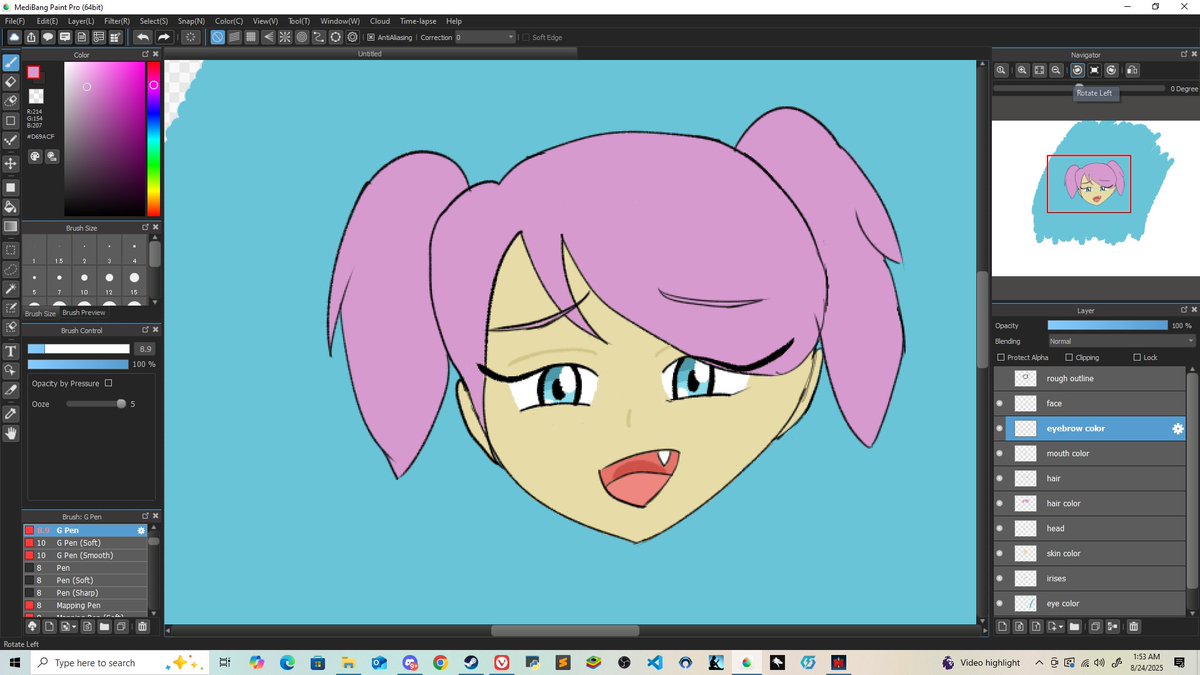Click Rotate Left in the Navigator panel

coord(1077,70)
